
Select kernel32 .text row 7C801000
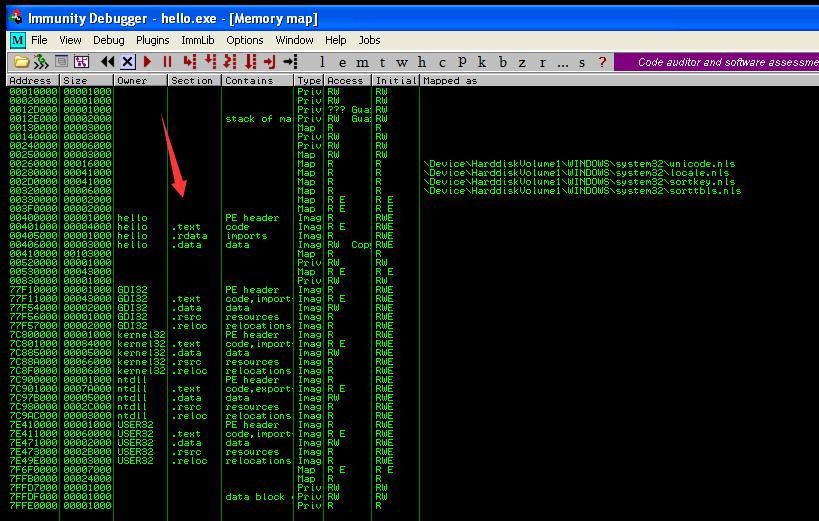[x=413, y=344]
